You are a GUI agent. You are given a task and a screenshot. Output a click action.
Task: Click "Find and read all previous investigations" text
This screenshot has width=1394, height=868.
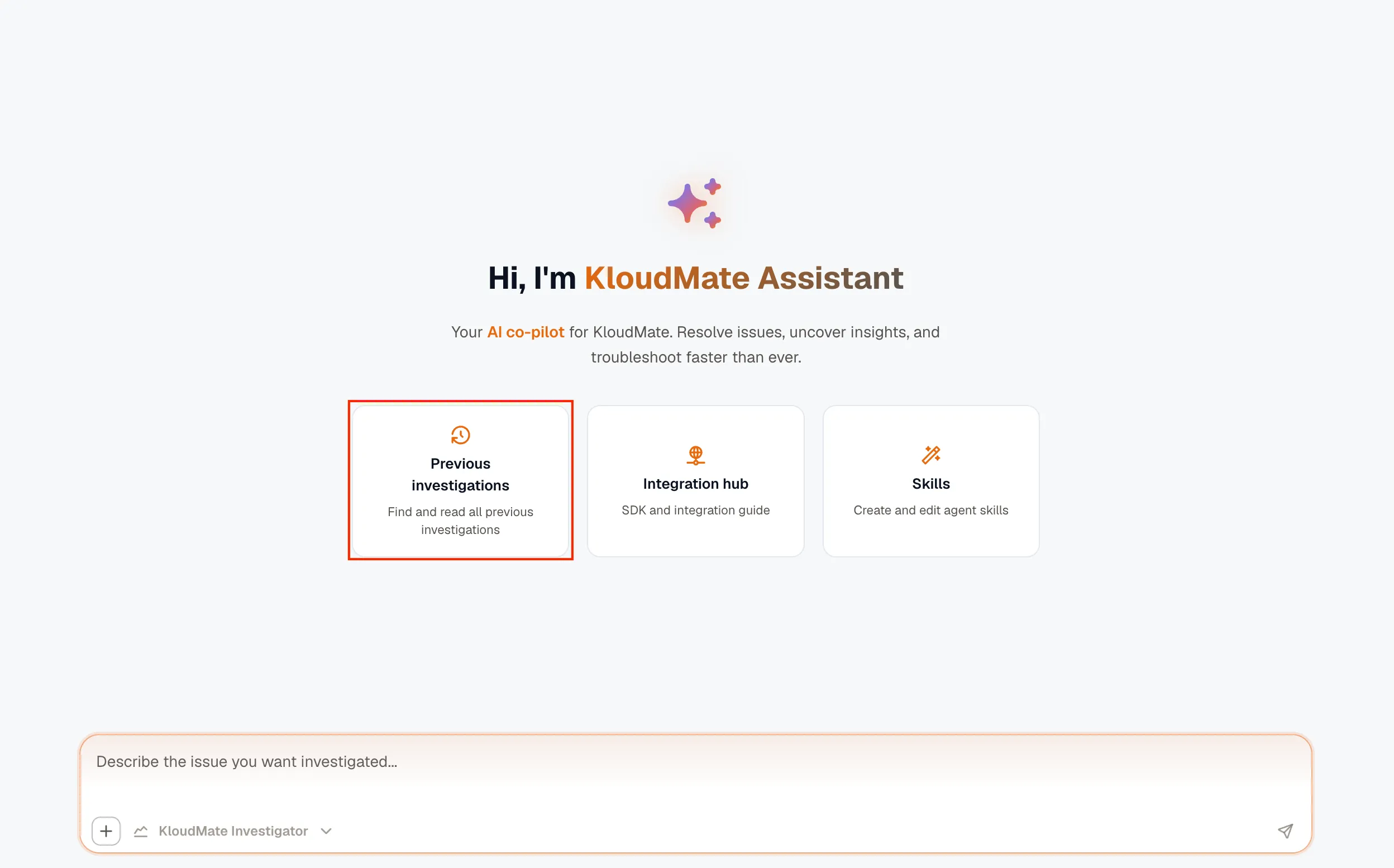[x=460, y=520]
